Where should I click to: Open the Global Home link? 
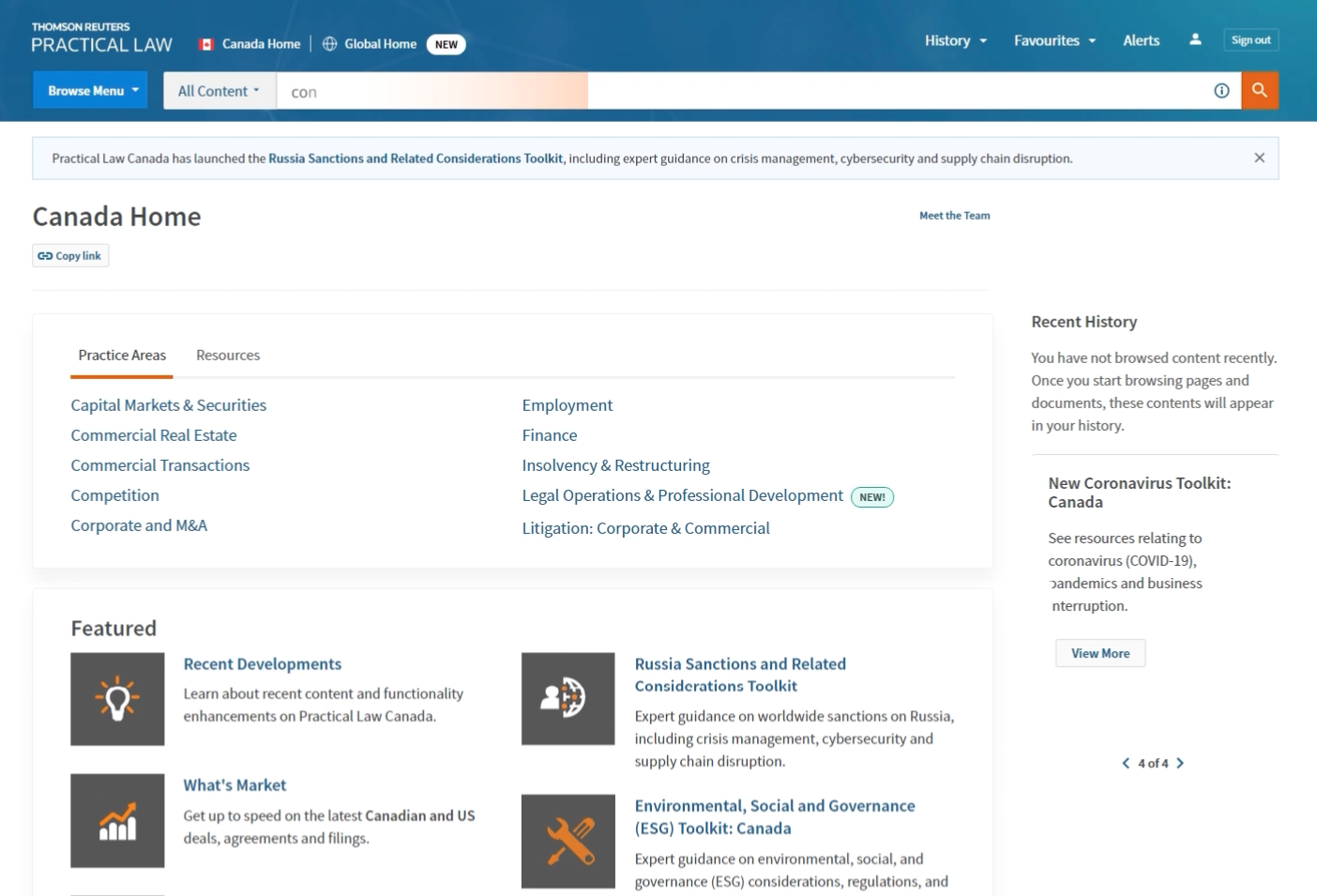pyautogui.click(x=380, y=44)
